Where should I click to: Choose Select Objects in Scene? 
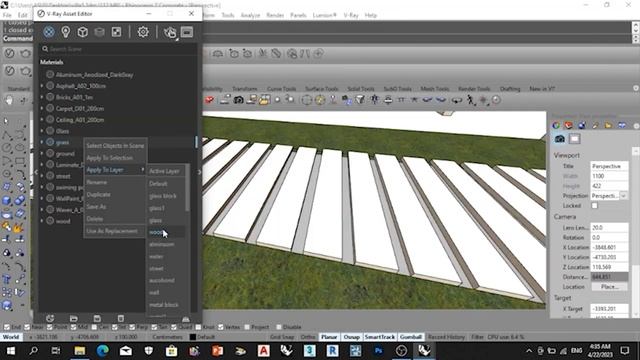tap(115, 146)
